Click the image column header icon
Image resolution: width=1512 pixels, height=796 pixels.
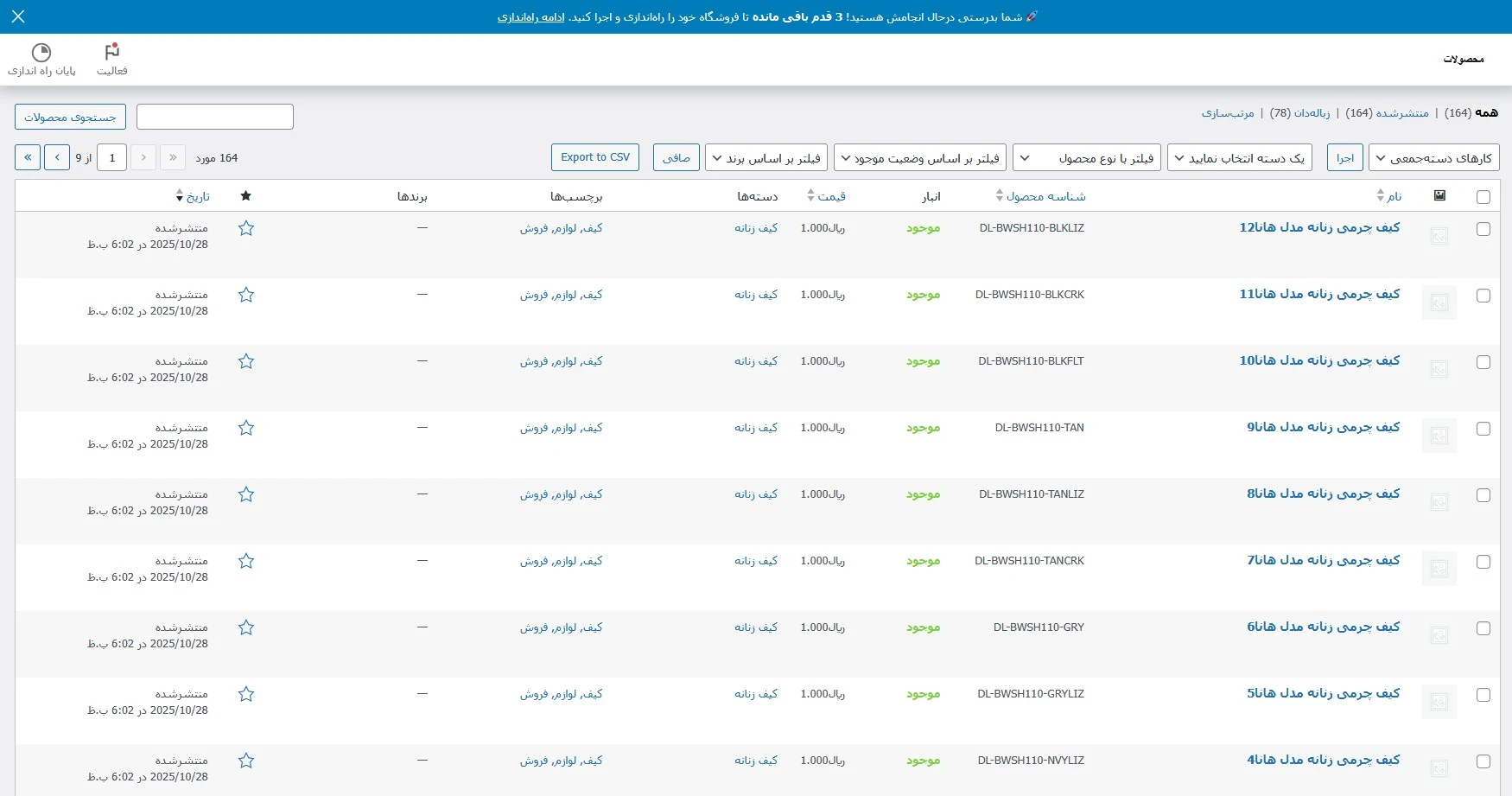coord(1439,196)
